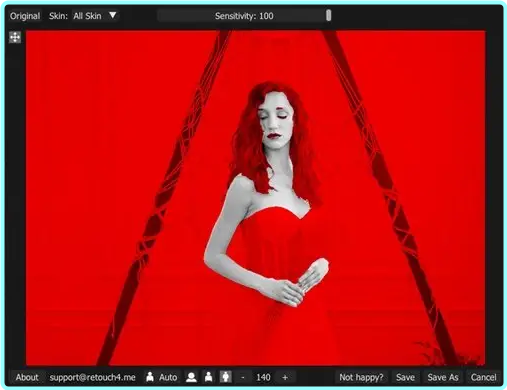Save the result with the Save button
Viewport: 507px width, 390px height.
405,377
